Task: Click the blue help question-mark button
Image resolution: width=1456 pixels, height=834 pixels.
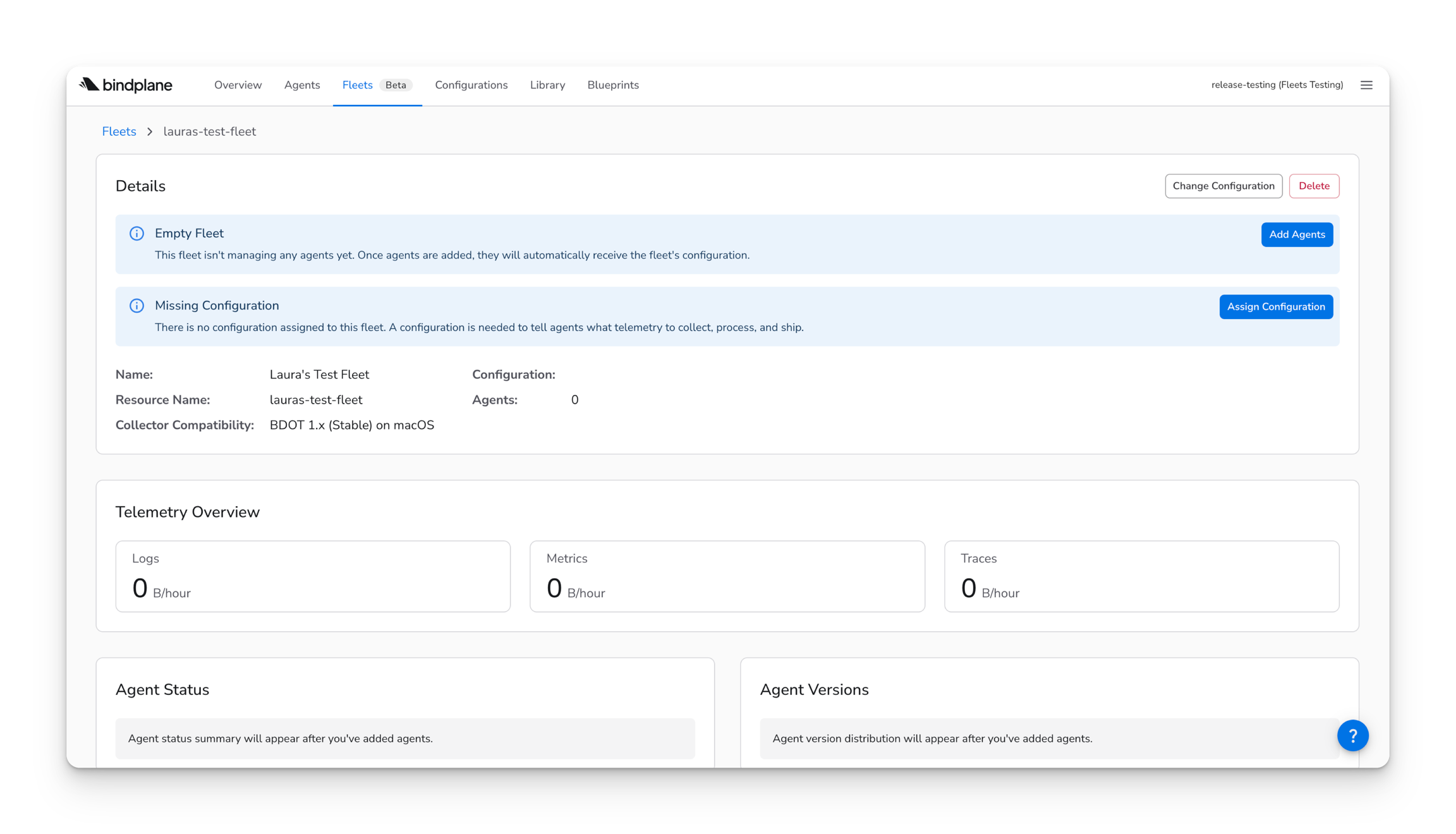Action: pos(1352,735)
